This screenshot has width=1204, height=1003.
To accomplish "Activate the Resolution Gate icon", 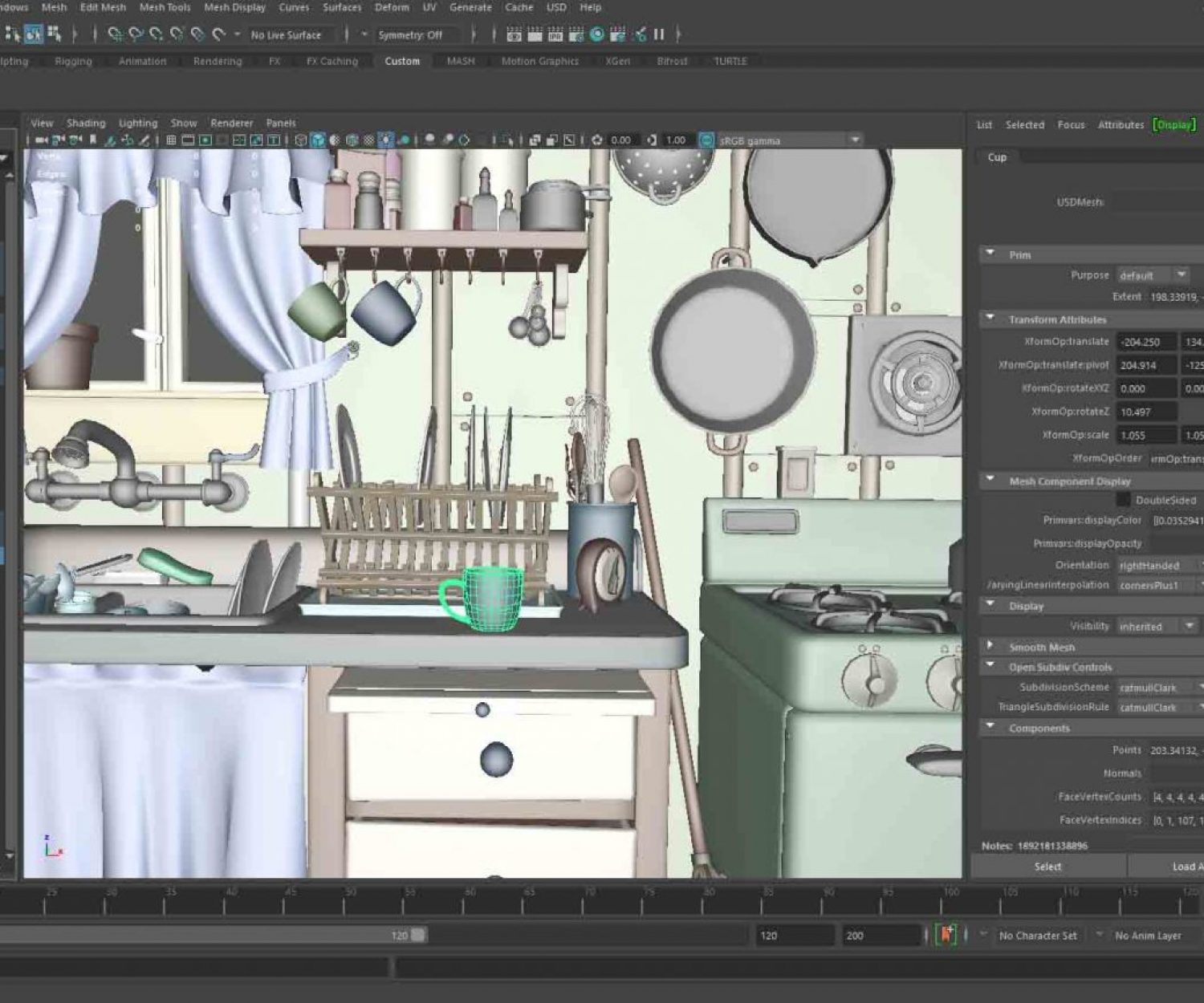I will click(205, 140).
